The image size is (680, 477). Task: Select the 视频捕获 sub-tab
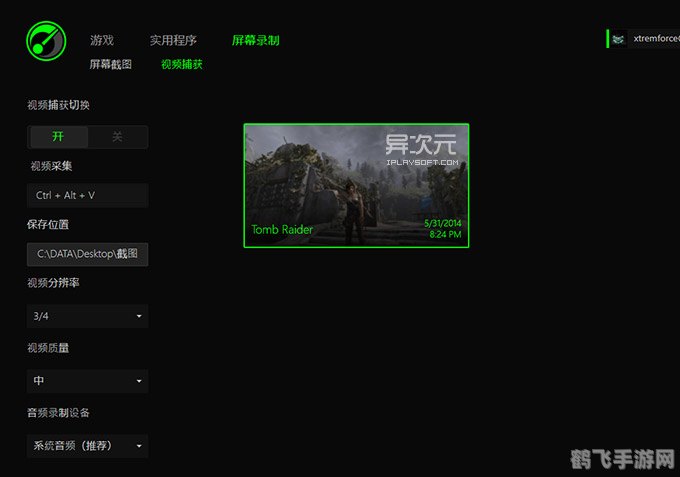click(x=182, y=65)
